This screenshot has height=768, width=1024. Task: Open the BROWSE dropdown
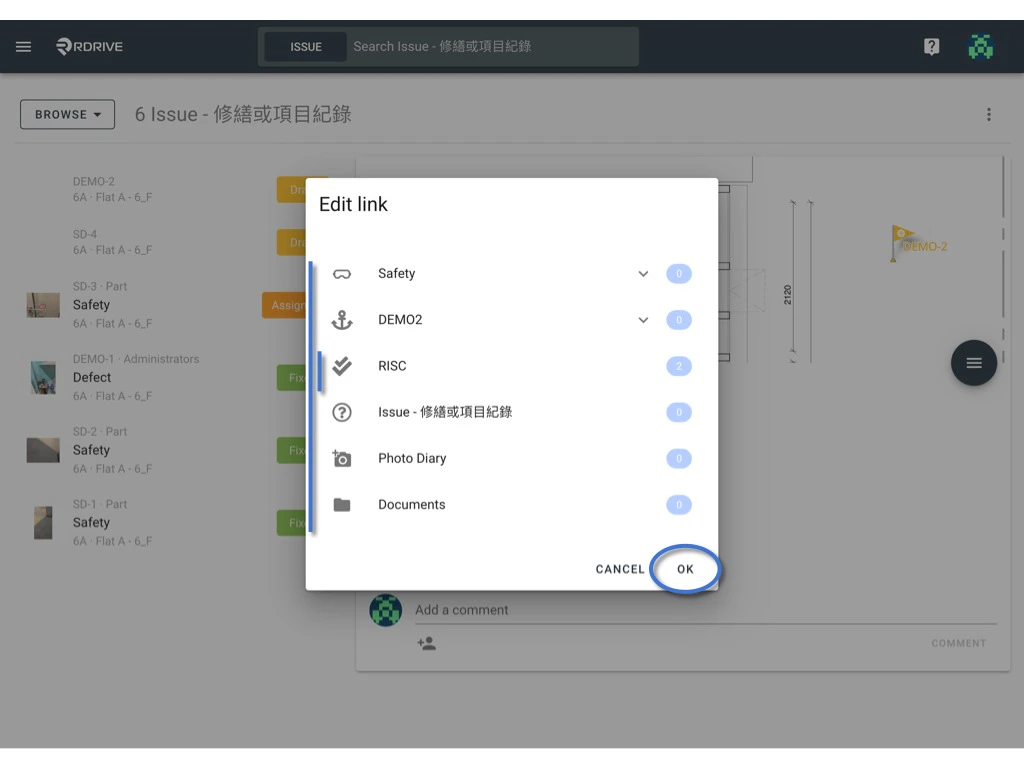66,114
